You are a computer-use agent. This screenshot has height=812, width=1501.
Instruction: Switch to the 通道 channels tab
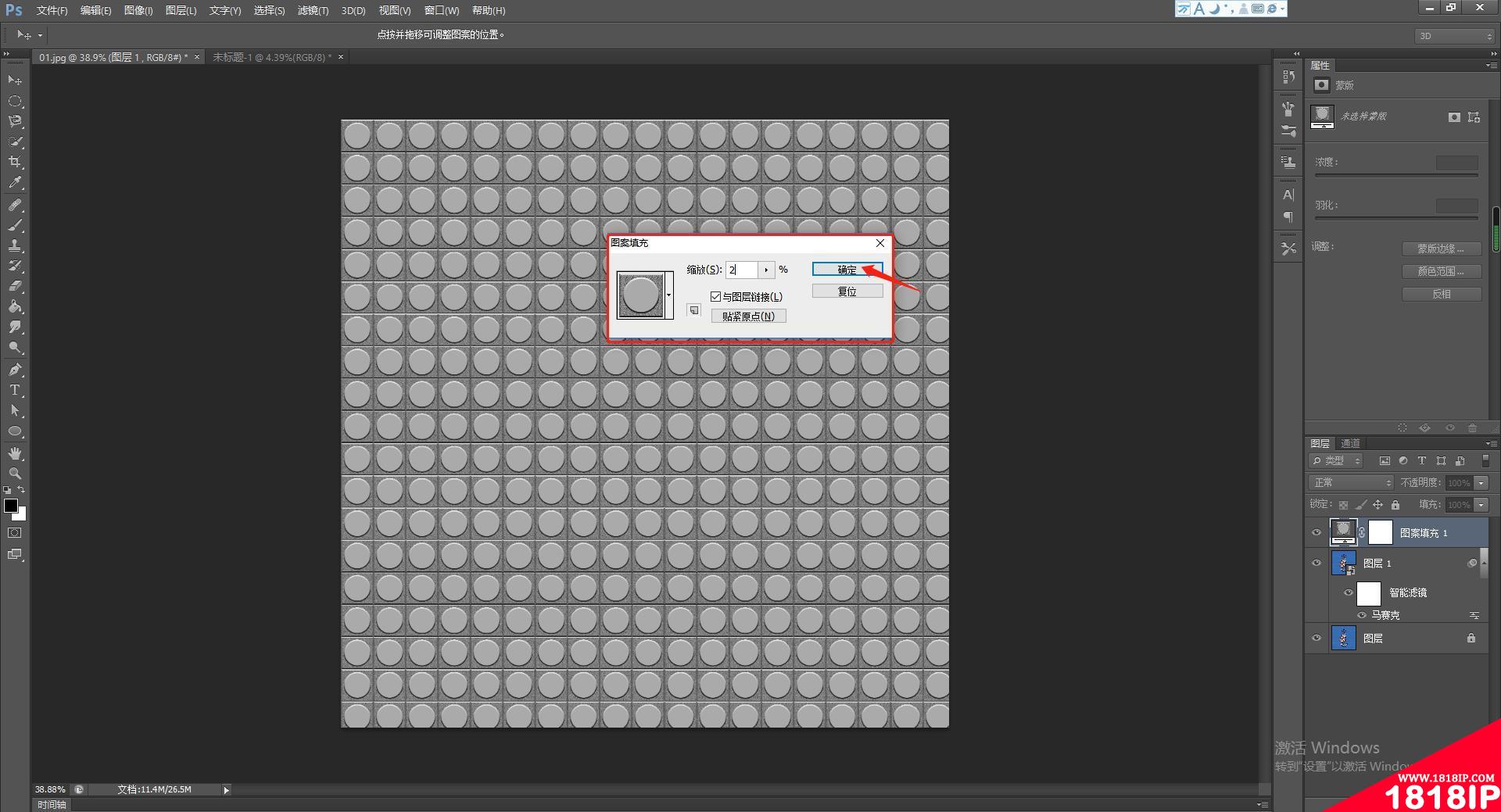point(1350,443)
